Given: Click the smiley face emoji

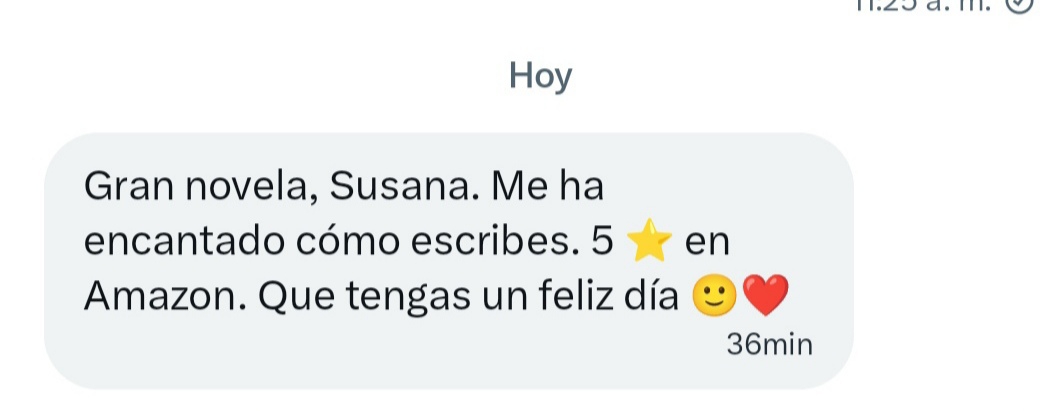Looking at the screenshot, I should pos(714,296).
